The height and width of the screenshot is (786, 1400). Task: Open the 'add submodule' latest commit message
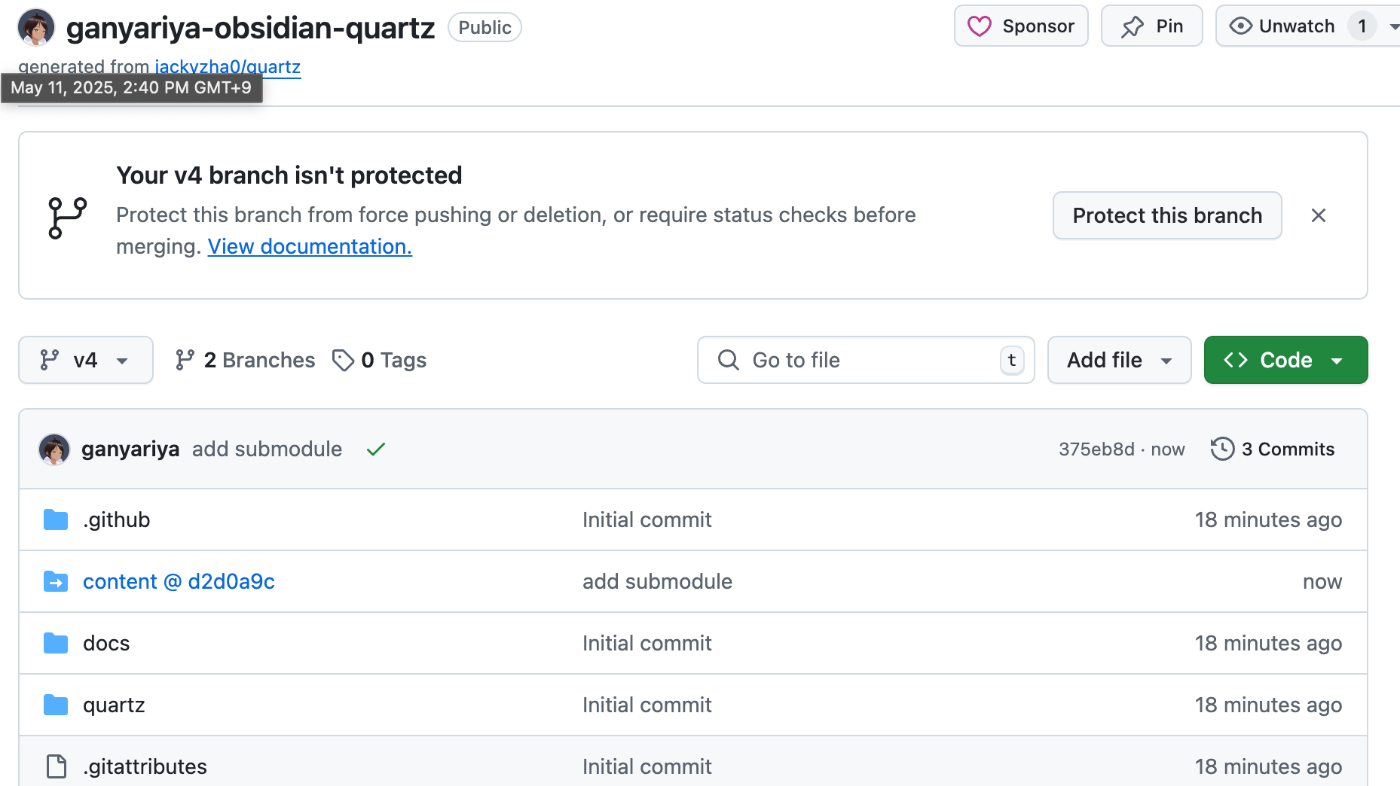(267, 449)
